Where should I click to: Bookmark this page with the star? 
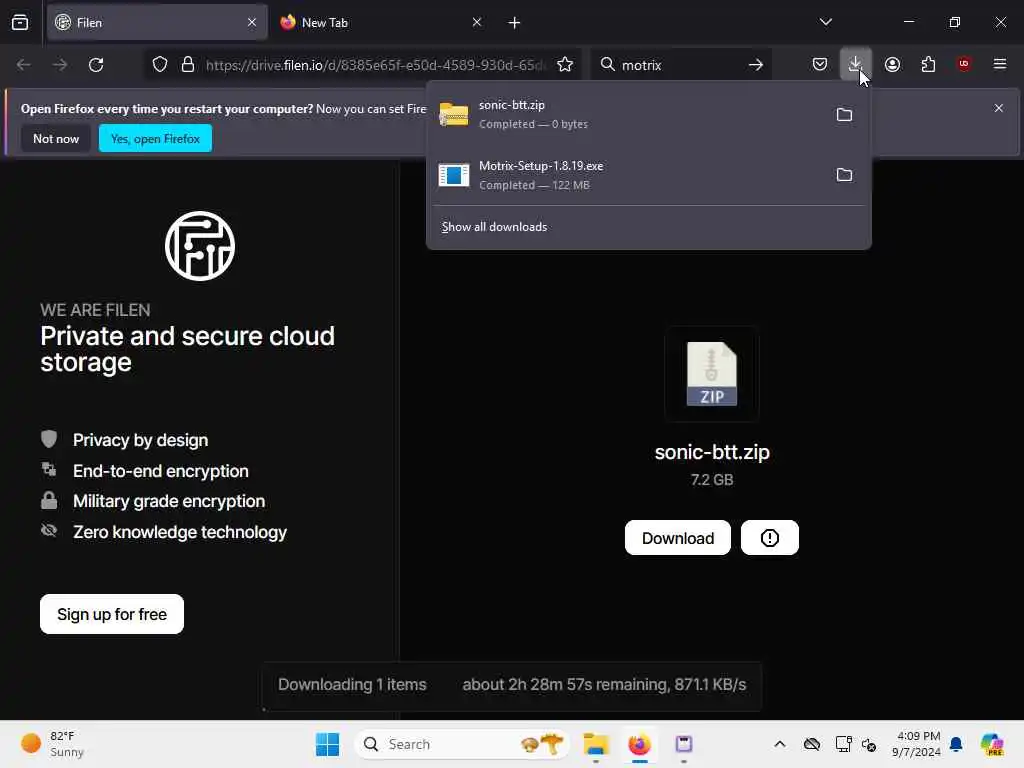565,65
